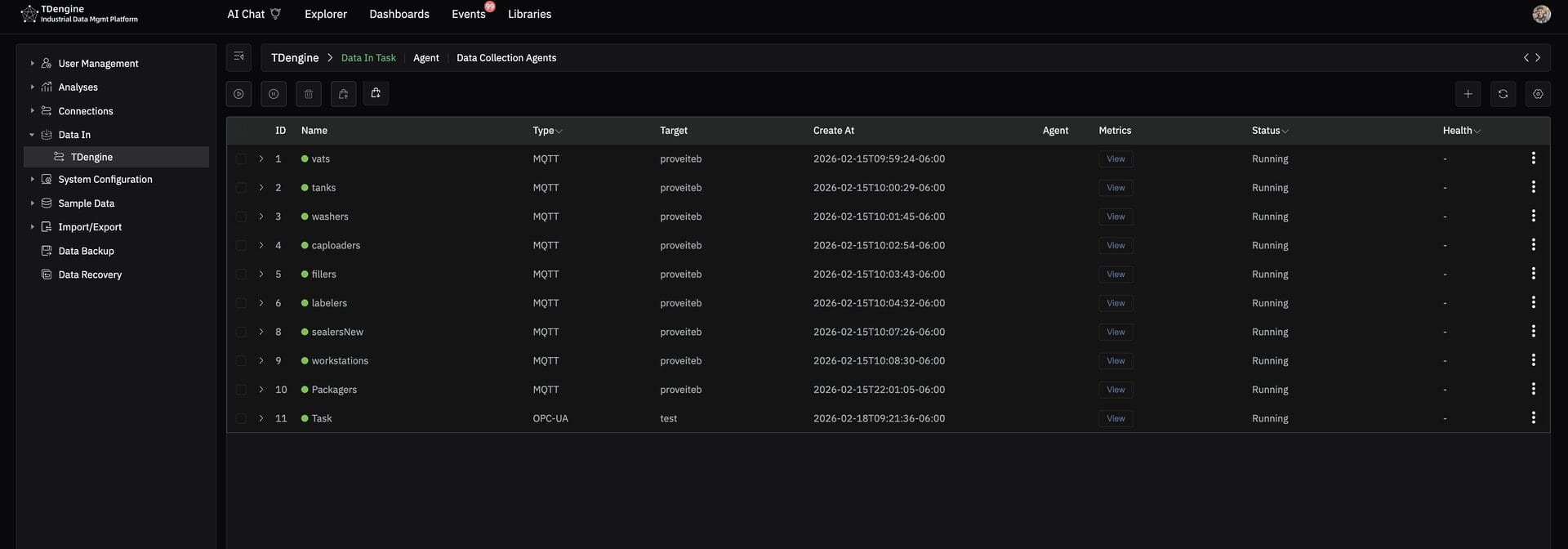The height and width of the screenshot is (549, 1568).
Task: Expand User Management in sidebar tree
Action: click(x=32, y=63)
